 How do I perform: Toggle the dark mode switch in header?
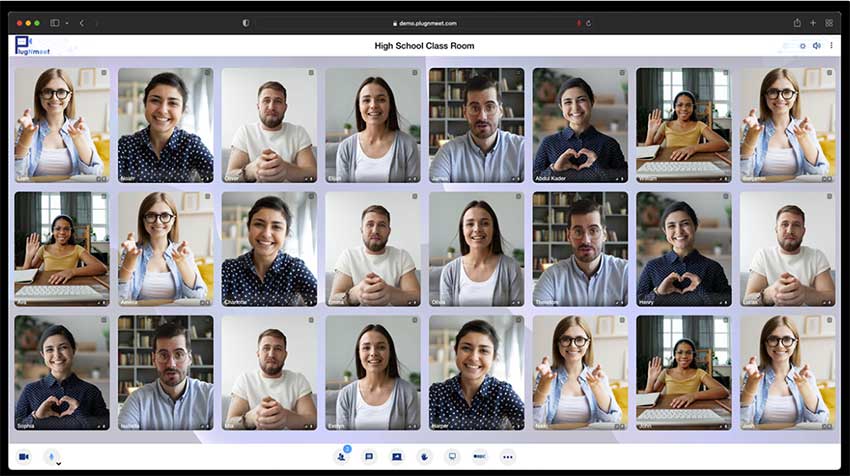point(796,46)
